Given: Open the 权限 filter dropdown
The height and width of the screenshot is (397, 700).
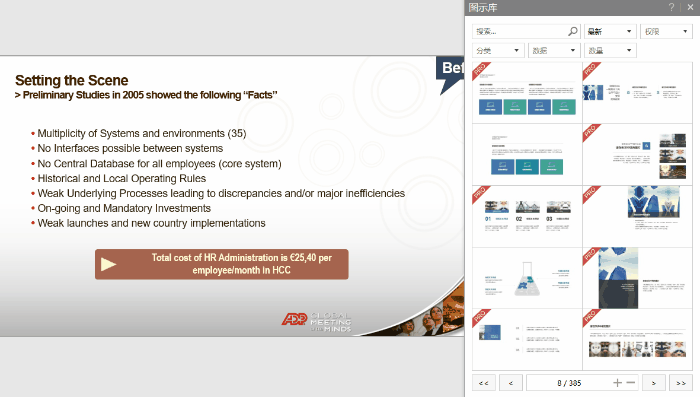Looking at the screenshot, I should click(x=666, y=31).
